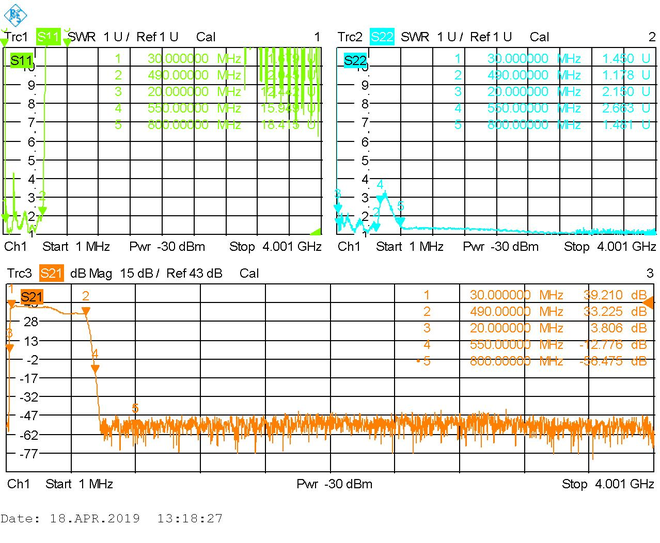The height and width of the screenshot is (543, 660).
Task: Select marker 4 triangle on the S21 trace
Action: pyautogui.click(x=95, y=369)
